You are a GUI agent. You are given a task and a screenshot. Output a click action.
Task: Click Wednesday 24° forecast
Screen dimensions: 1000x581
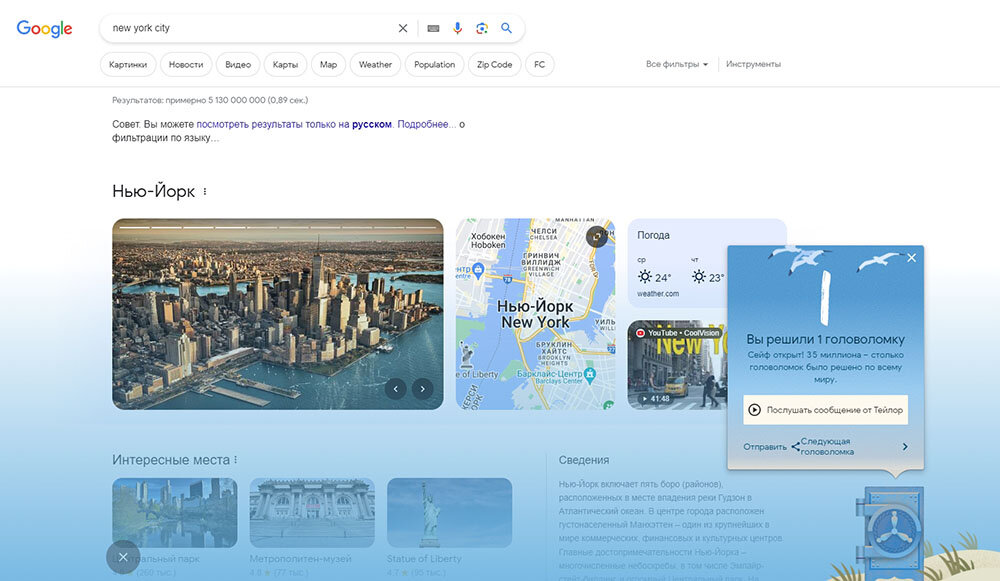coord(654,271)
